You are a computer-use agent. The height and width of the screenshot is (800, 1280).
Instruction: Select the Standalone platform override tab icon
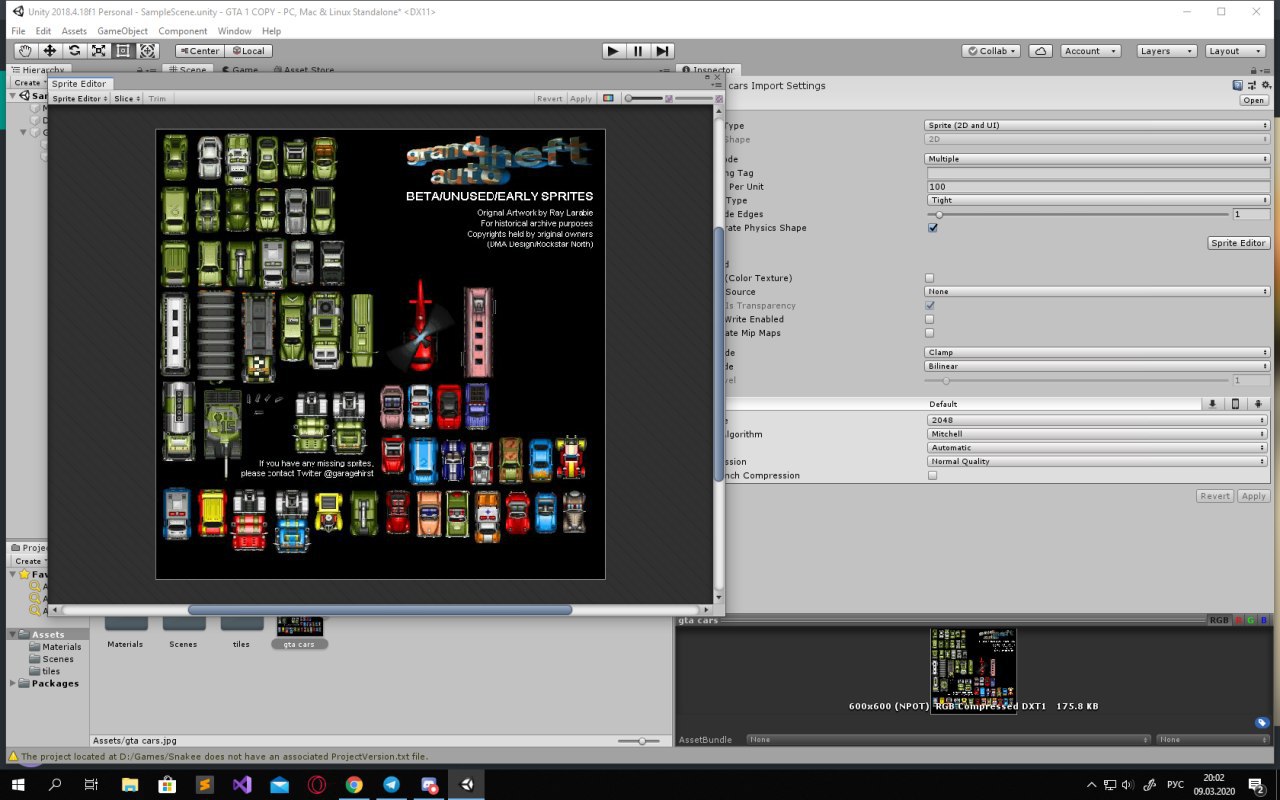[1212, 404]
